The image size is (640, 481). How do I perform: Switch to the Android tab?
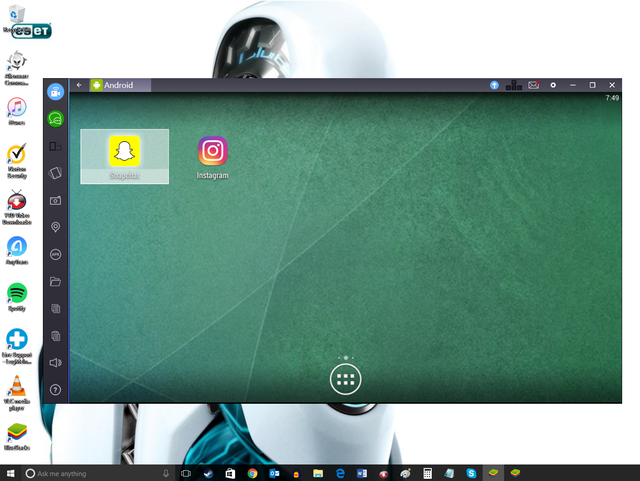pos(120,85)
